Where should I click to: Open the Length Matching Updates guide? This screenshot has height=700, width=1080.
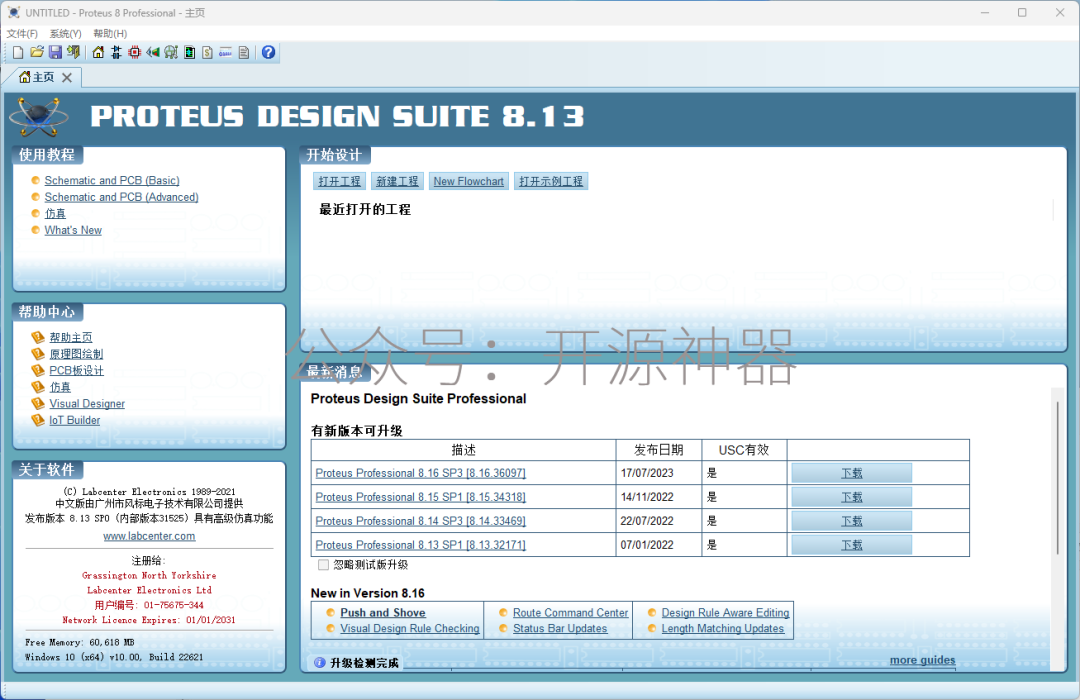tap(723, 628)
